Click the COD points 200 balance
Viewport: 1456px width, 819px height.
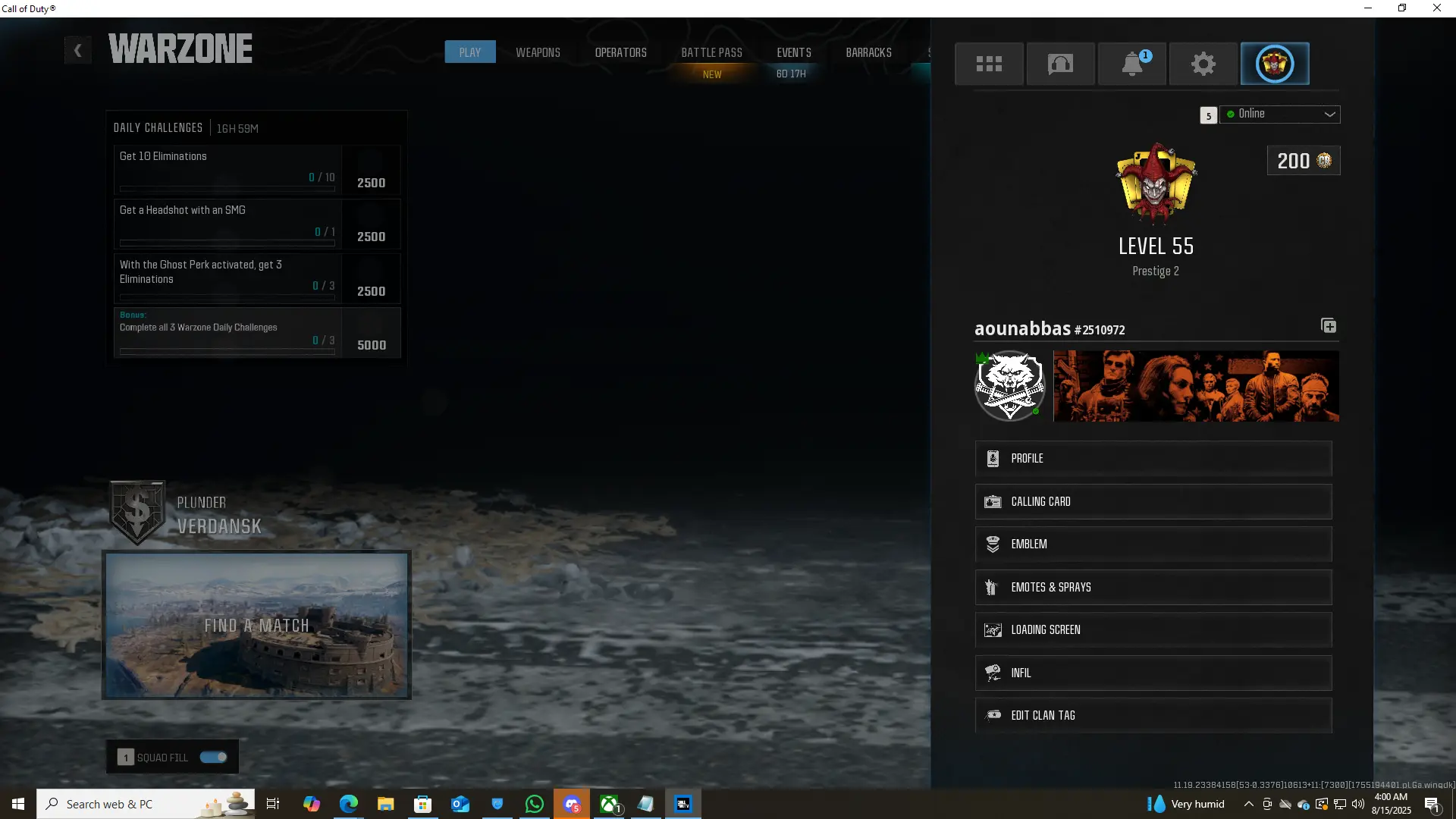point(1304,161)
